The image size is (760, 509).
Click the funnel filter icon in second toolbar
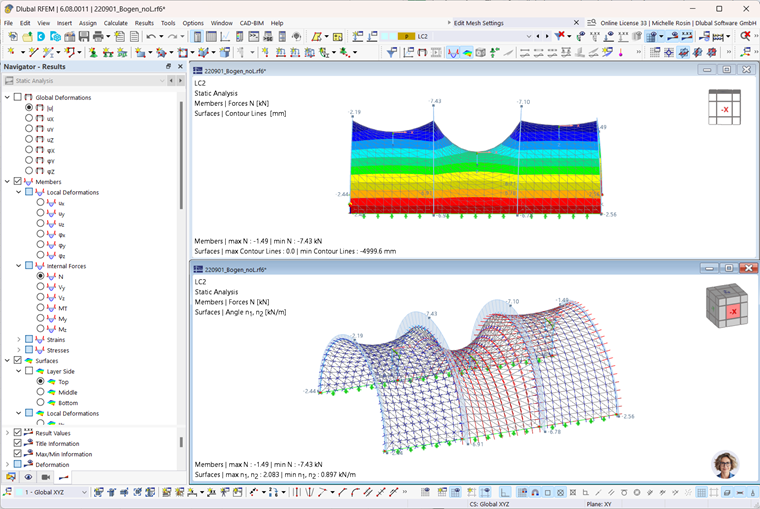(x=391, y=52)
